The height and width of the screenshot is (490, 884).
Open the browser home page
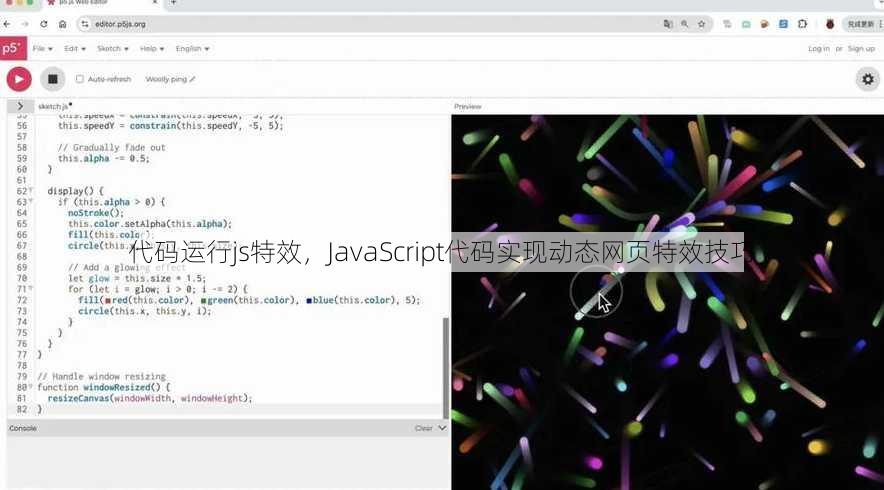point(63,24)
